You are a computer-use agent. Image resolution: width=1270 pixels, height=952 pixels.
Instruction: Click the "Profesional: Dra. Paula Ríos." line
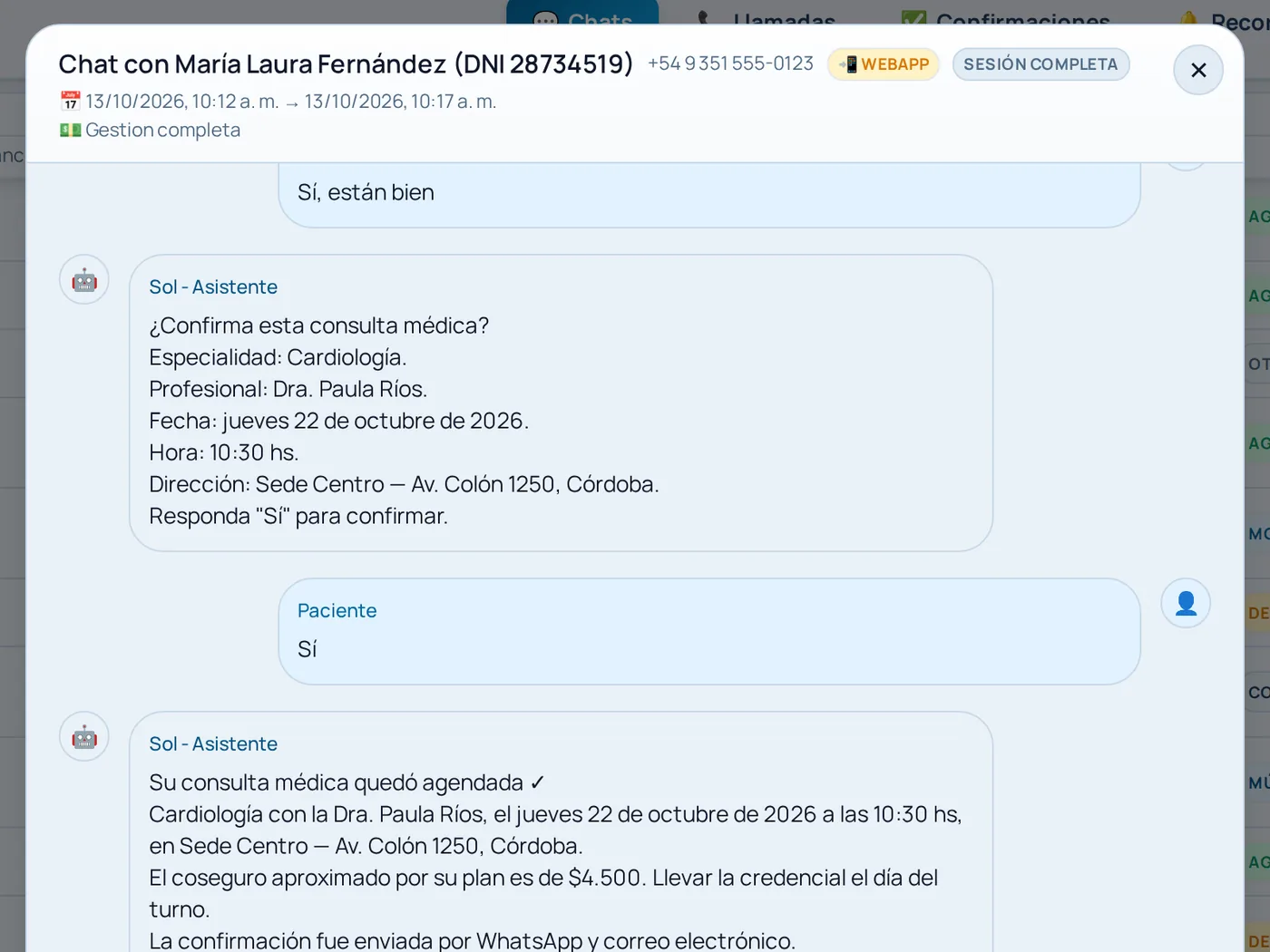click(288, 389)
